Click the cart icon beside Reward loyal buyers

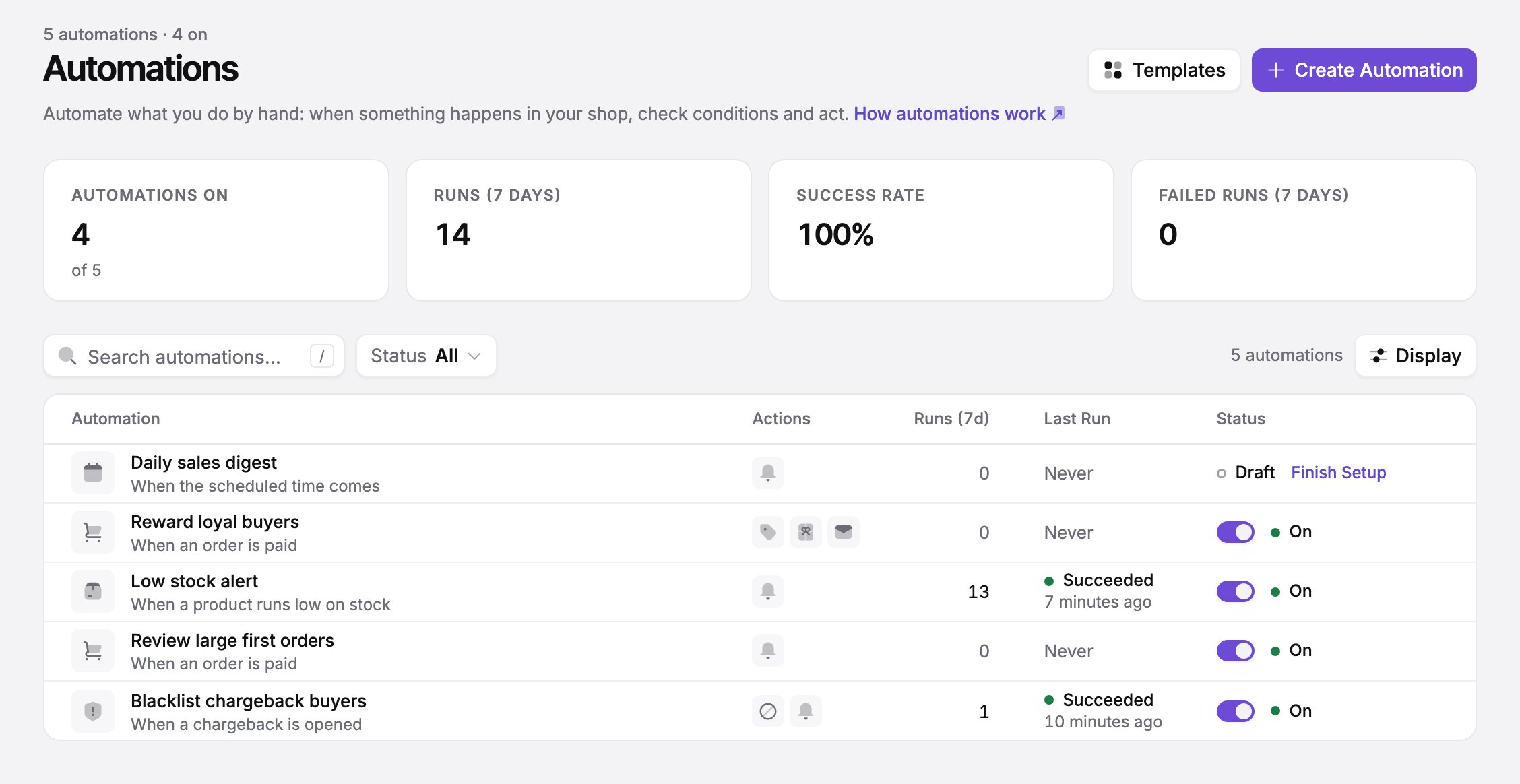[93, 532]
